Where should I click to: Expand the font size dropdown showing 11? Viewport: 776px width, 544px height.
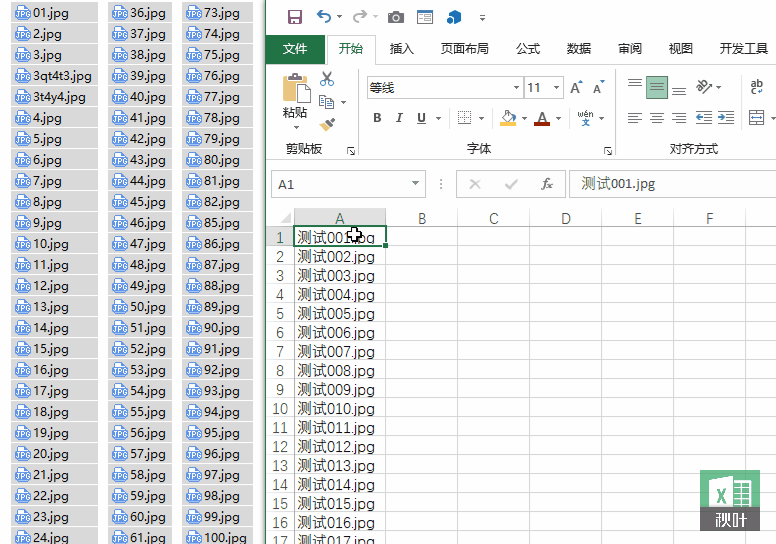pos(557,88)
